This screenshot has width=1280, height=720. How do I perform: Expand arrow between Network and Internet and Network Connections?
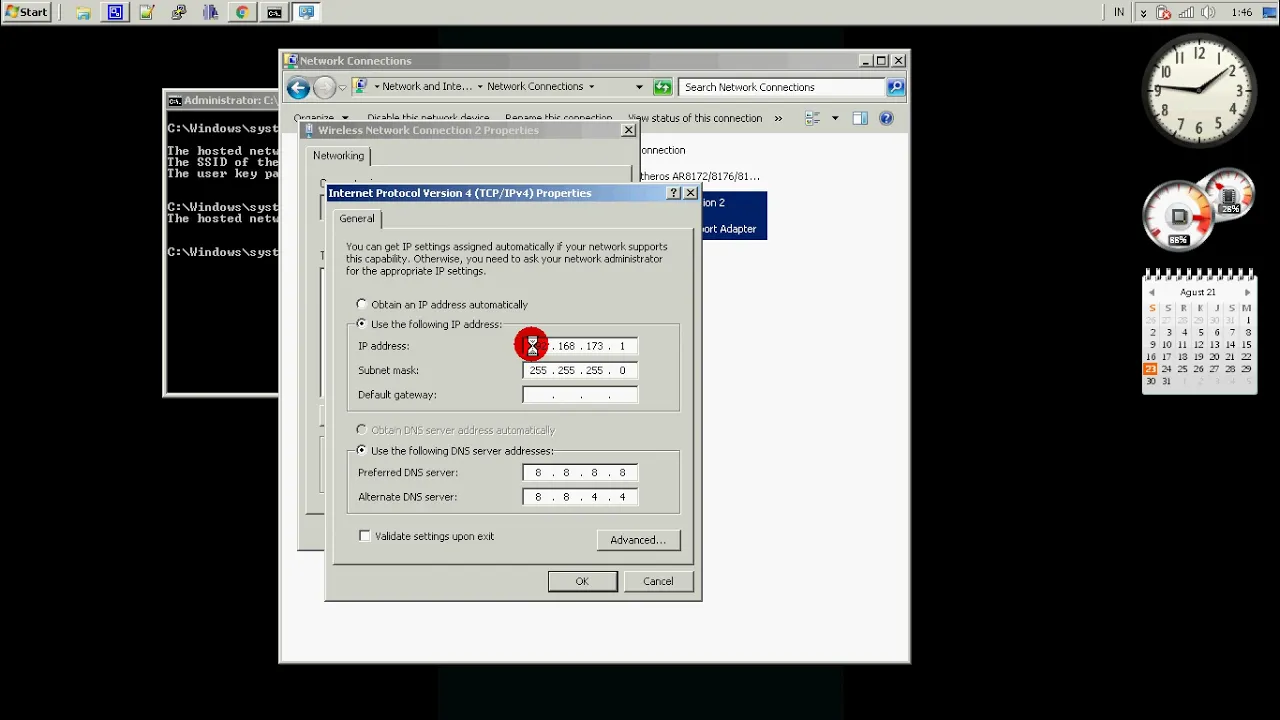click(480, 87)
